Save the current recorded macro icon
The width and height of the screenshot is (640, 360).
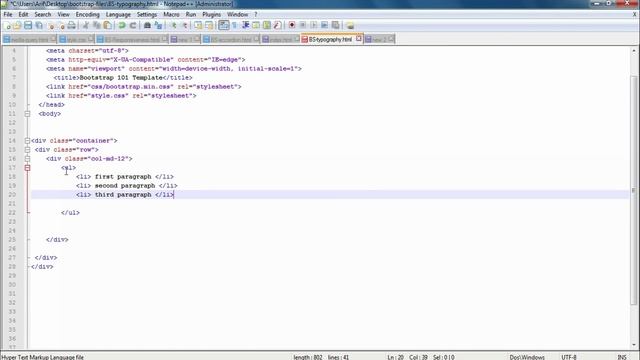(x=336, y=25)
